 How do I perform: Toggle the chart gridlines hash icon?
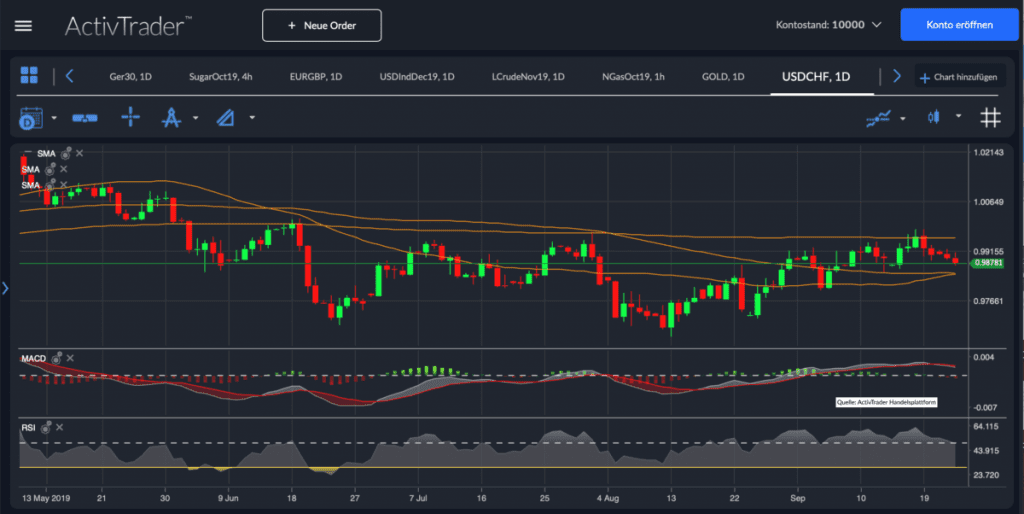[991, 118]
